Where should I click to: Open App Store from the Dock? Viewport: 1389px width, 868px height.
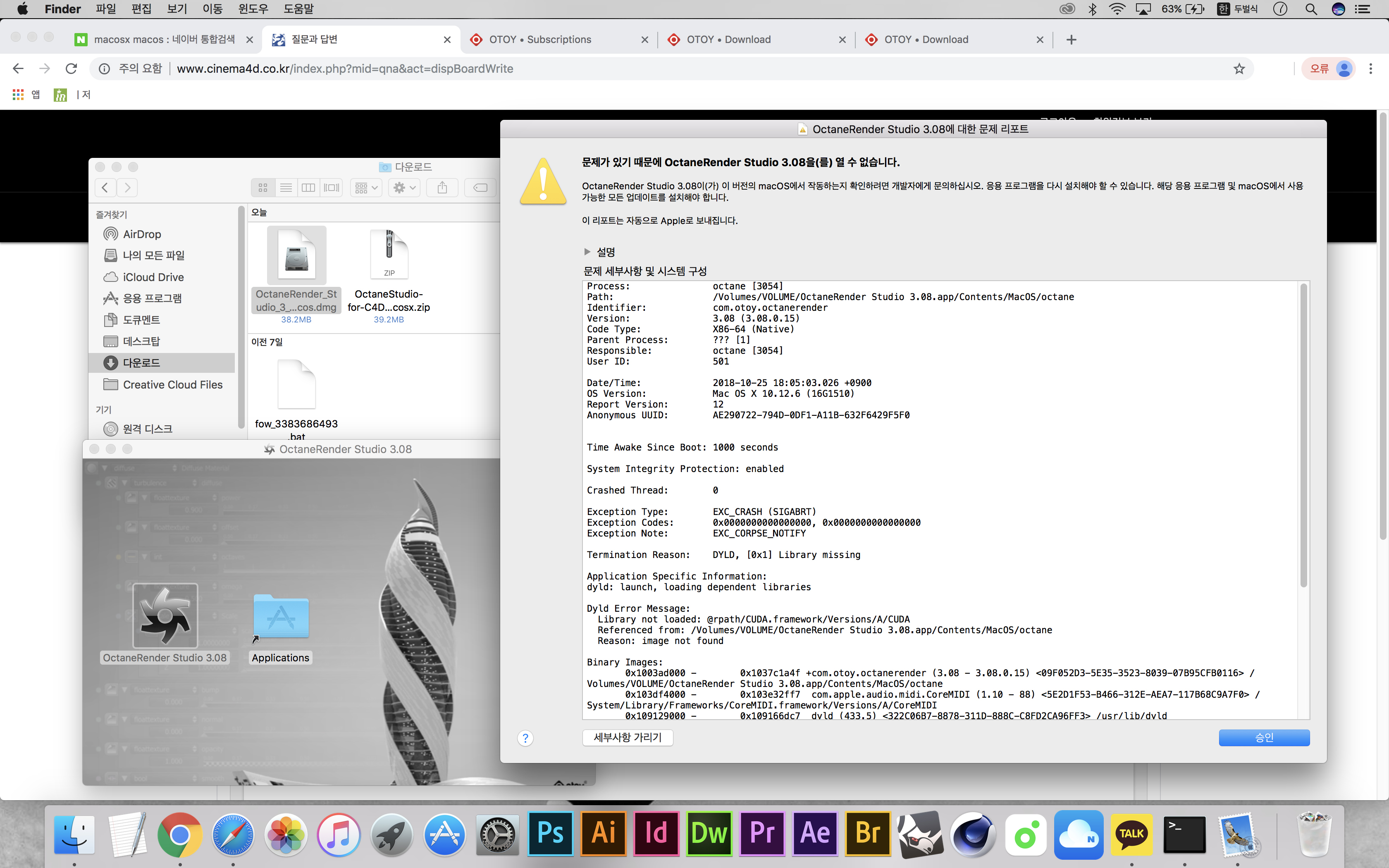coord(444,834)
